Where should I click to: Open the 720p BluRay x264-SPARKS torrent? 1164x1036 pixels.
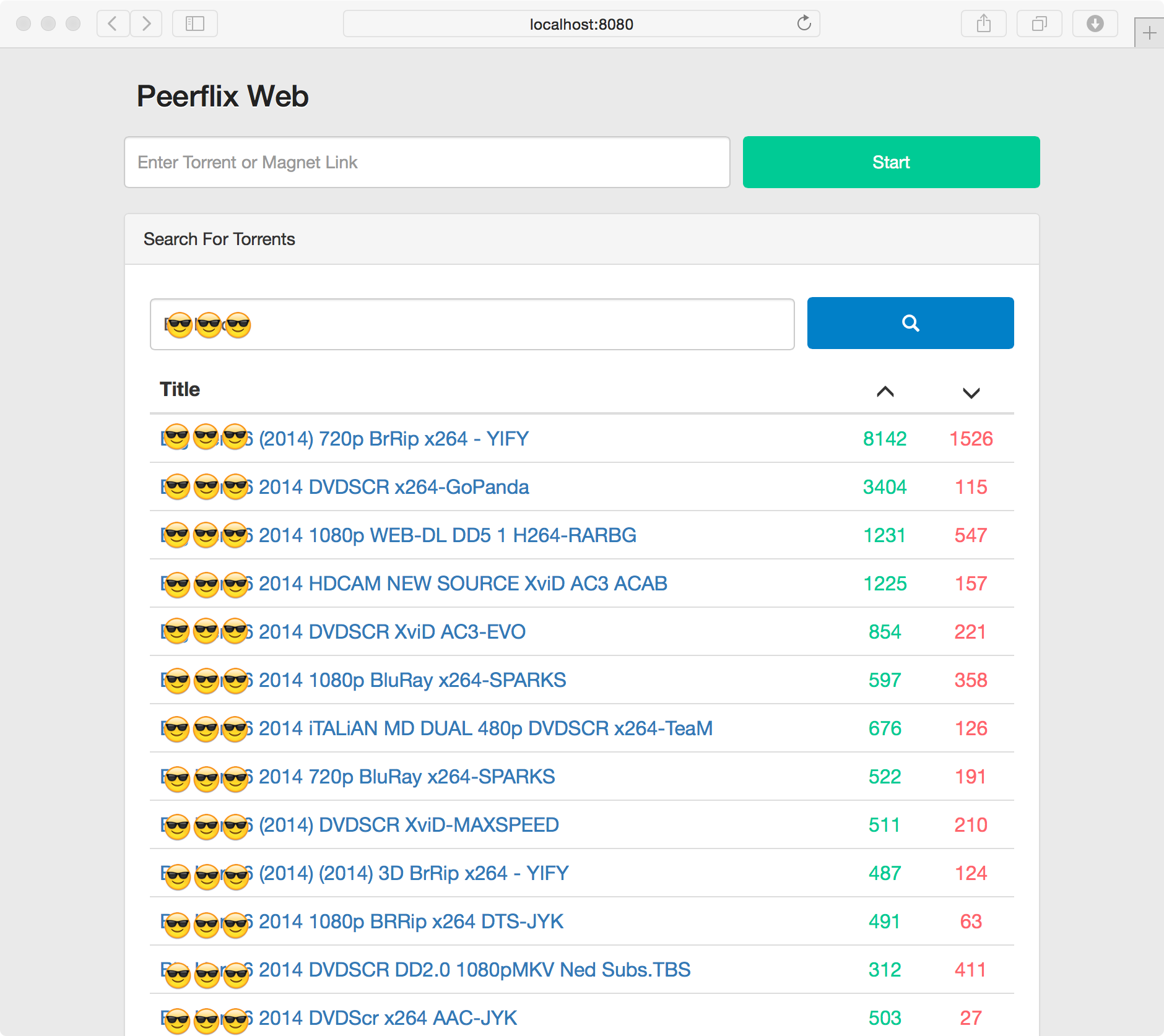[358, 777]
